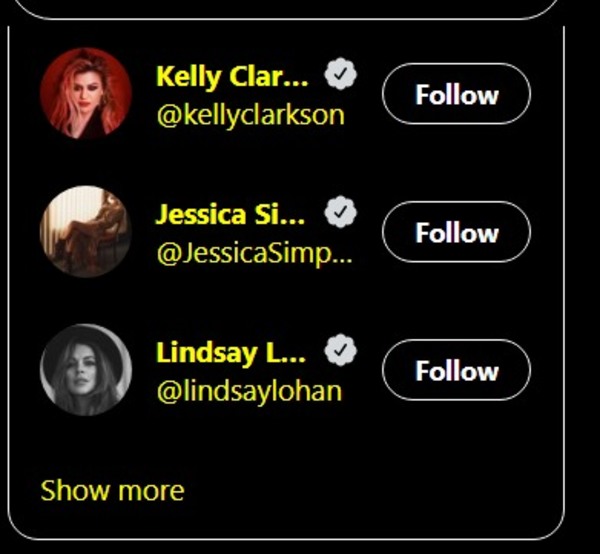
Task: Click Kelly Clarkson's verified badge icon
Action: tap(340, 74)
